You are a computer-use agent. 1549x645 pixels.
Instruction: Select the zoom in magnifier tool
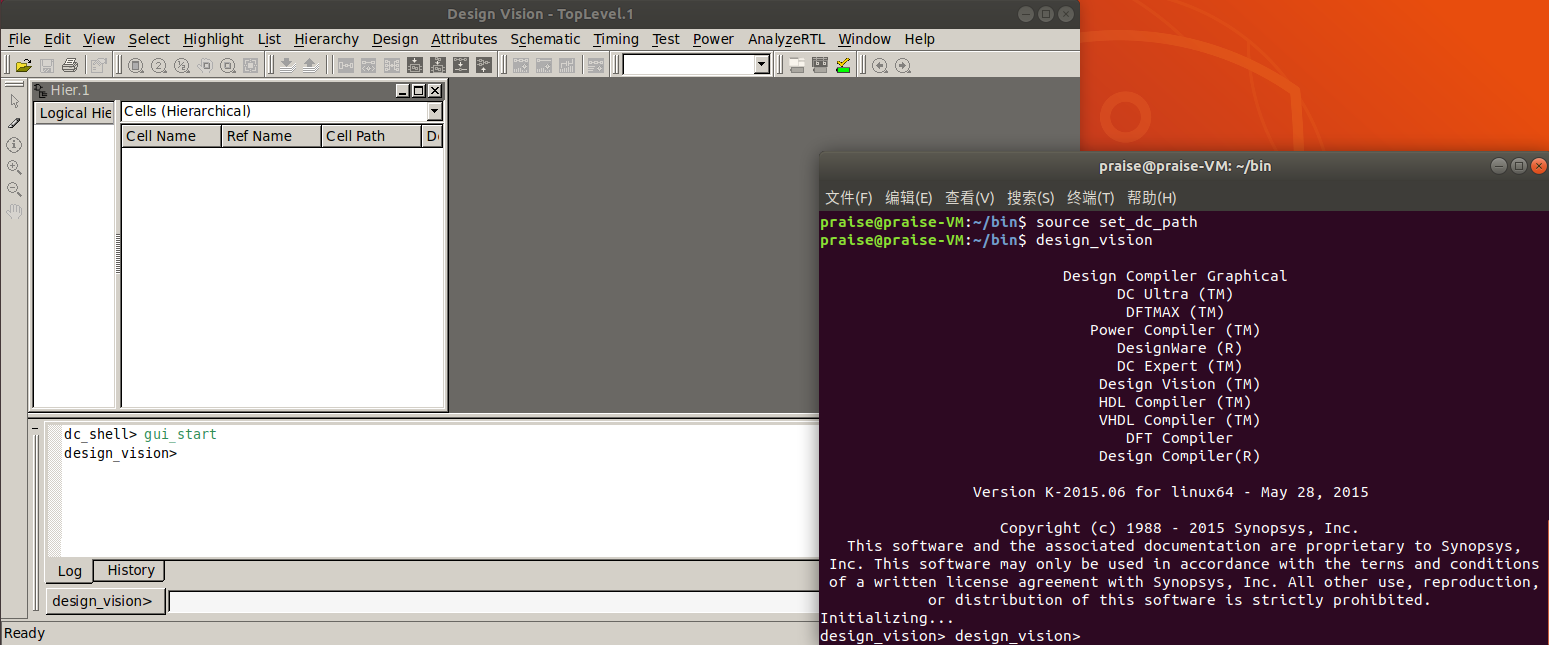[x=14, y=167]
